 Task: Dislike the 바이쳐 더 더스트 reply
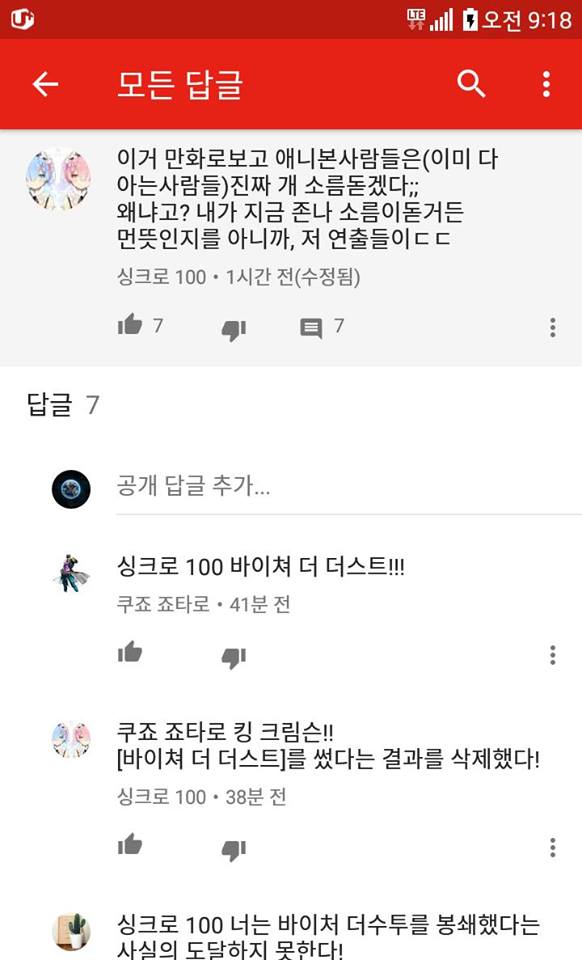(233, 657)
